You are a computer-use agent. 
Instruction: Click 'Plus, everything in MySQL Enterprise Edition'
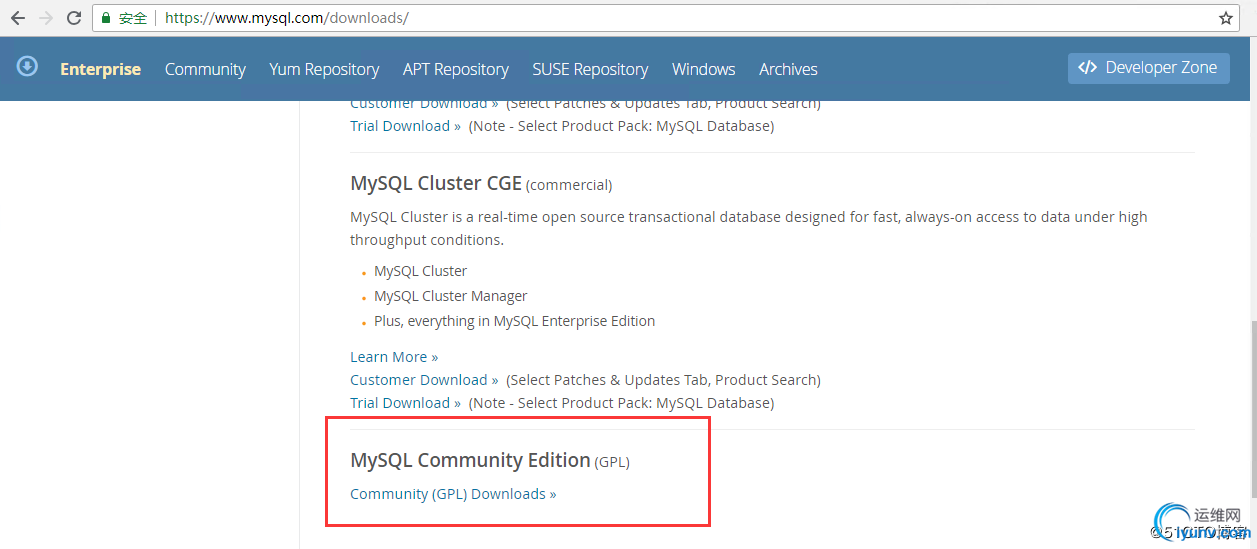click(515, 321)
